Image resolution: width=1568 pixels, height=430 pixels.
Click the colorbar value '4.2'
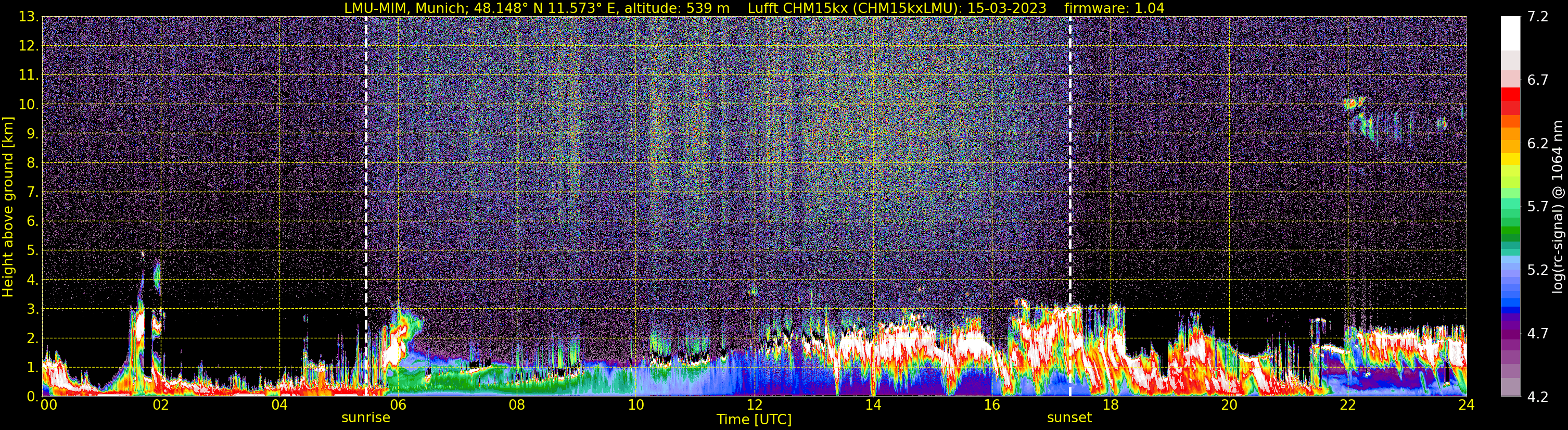coord(1538,397)
